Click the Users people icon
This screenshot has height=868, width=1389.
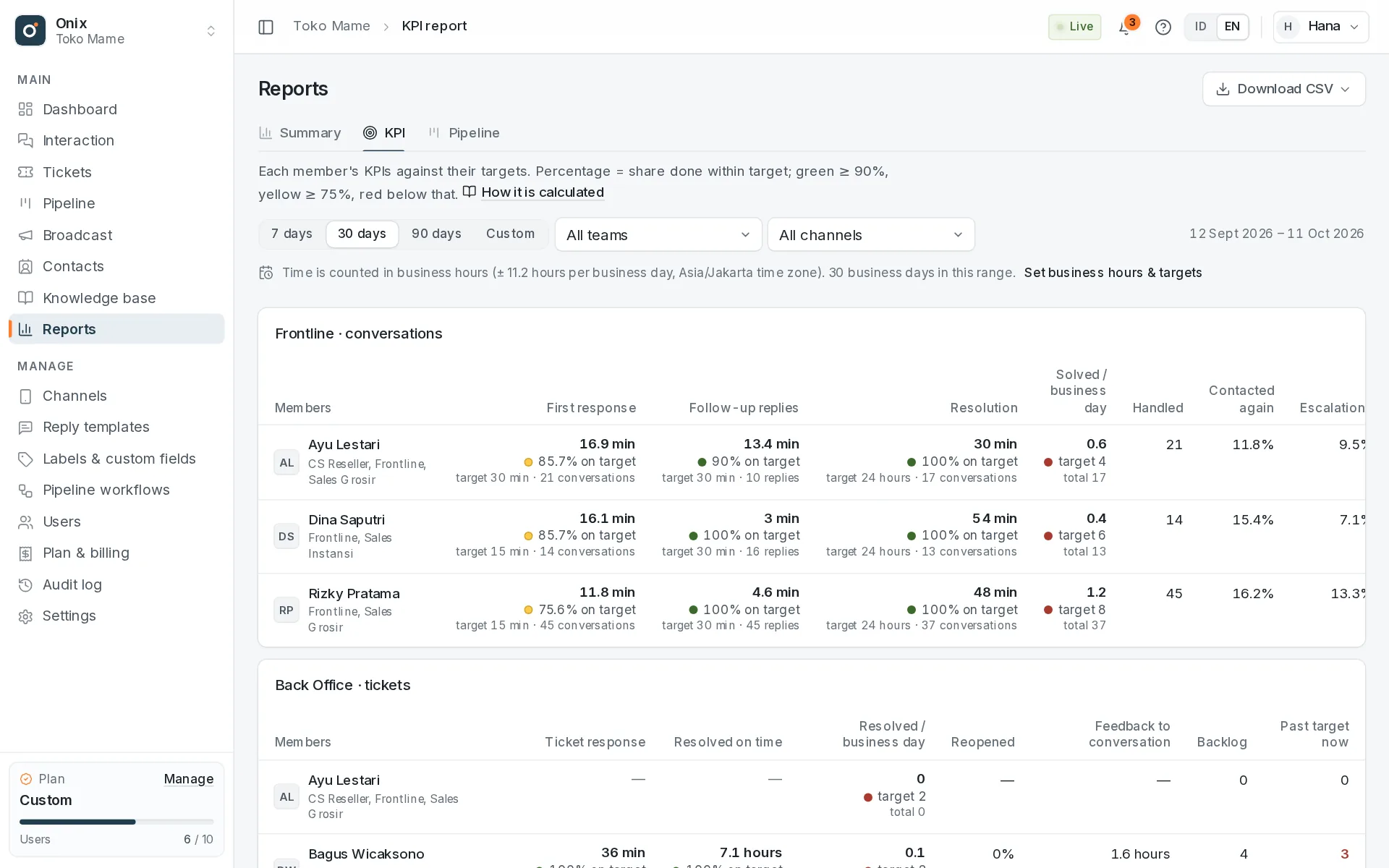26,522
